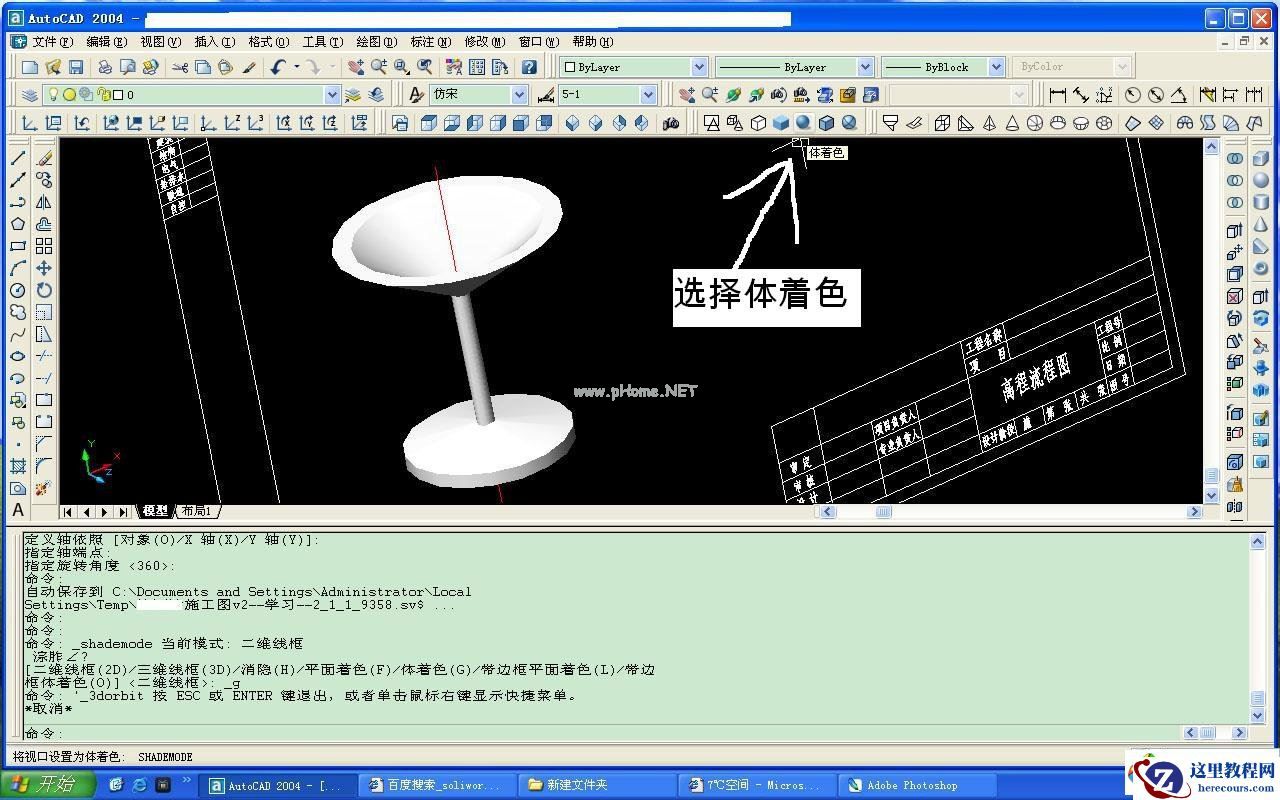Screen dimensions: 1280x800
Task: Select the Line drawing tool
Action: point(18,158)
